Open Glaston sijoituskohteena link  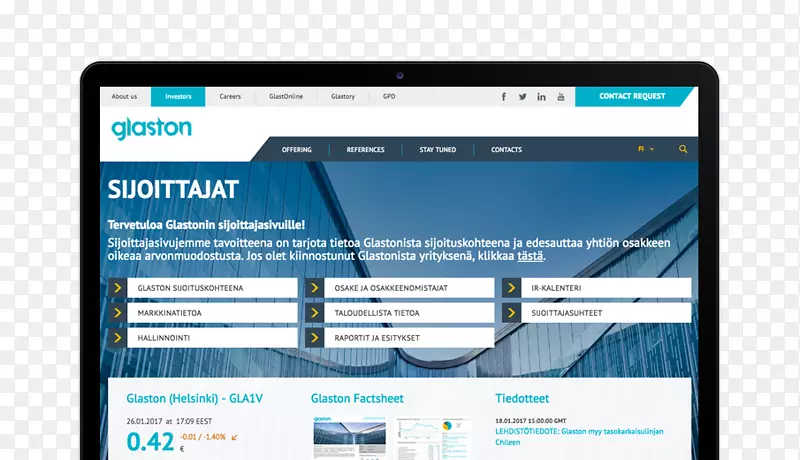212,288
